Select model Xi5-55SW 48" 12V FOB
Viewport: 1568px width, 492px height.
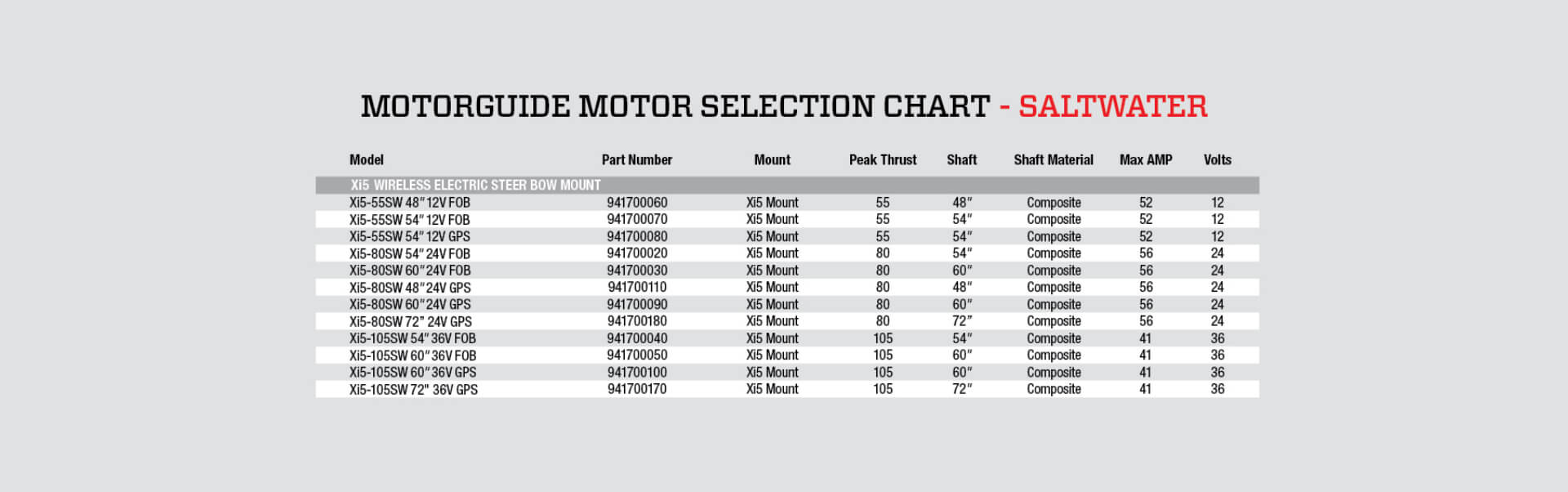click(410, 203)
